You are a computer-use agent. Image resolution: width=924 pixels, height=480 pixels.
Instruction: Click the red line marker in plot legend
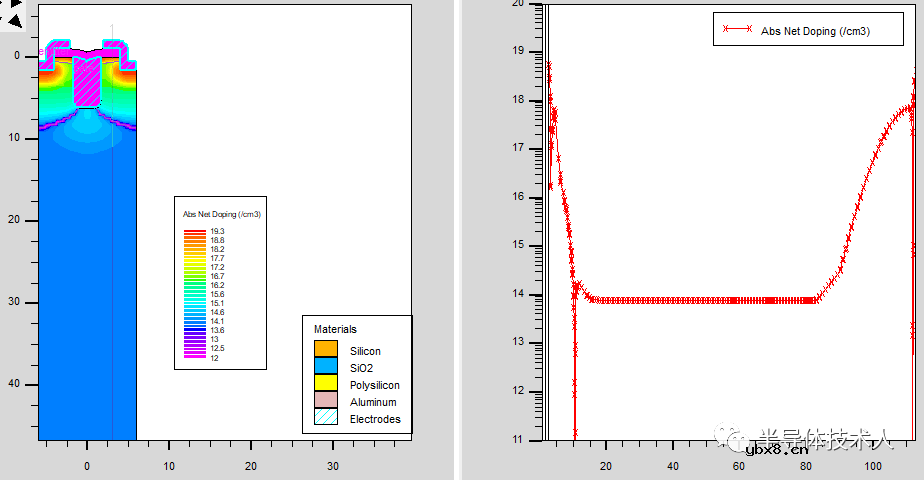coord(737,31)
